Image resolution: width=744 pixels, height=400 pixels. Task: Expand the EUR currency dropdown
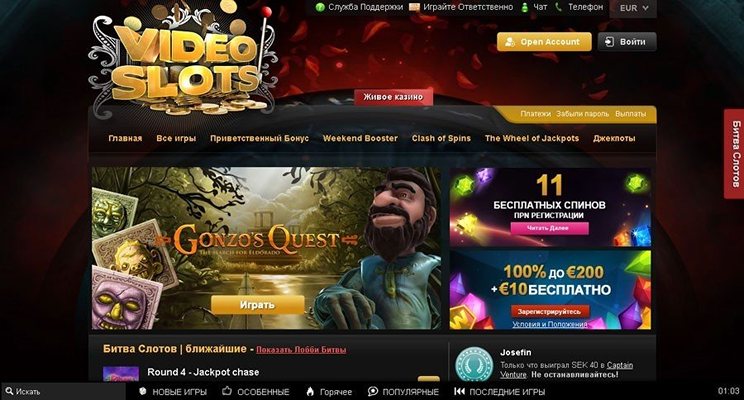[x=633, y=8]
